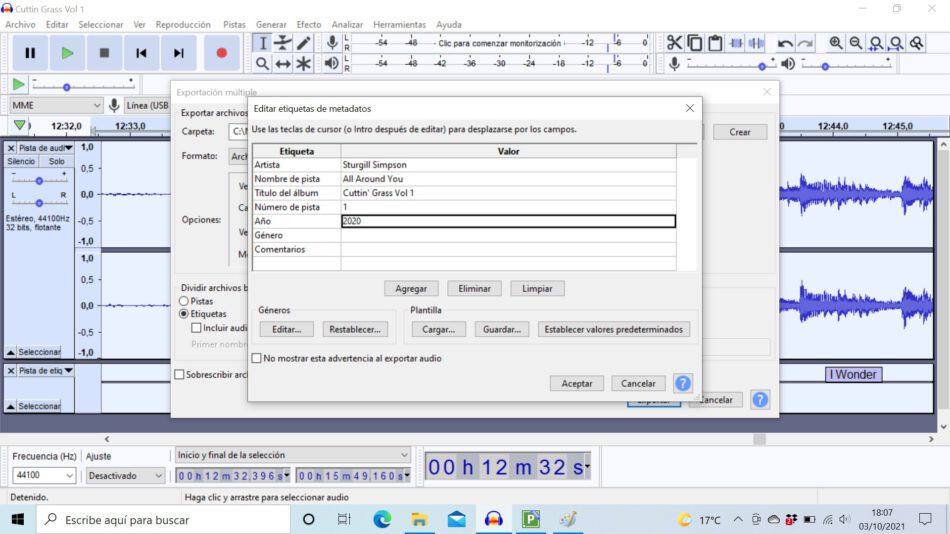Click the Fit selection to width icon
The height and width of the screenshot is (534, 950).
tap(876, 43)
